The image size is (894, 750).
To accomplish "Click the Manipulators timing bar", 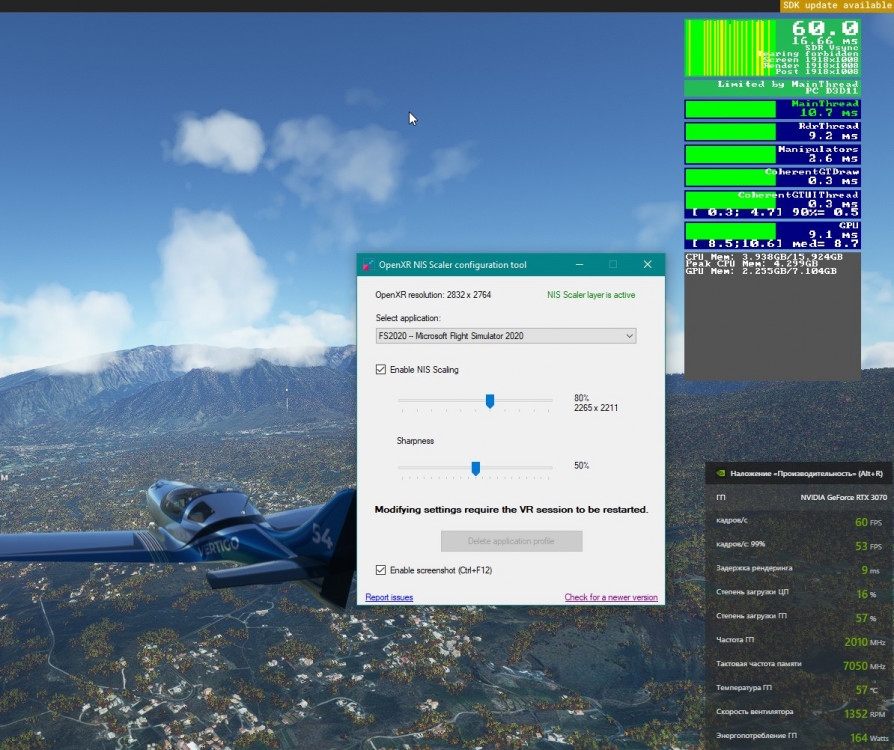I will (731, 154).
